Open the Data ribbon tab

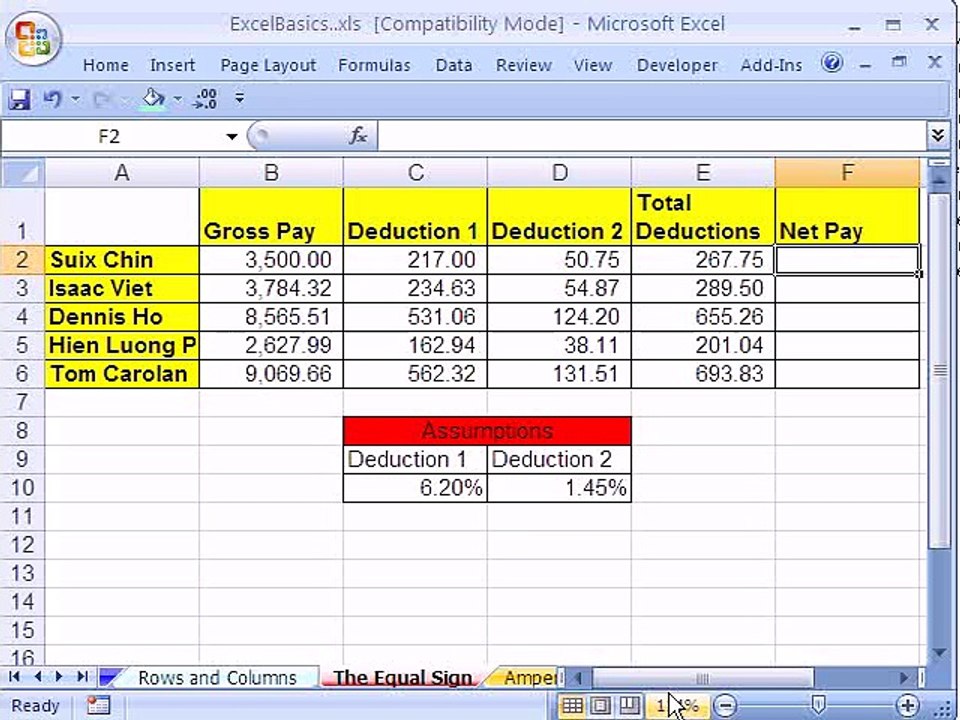pos(454,65)
